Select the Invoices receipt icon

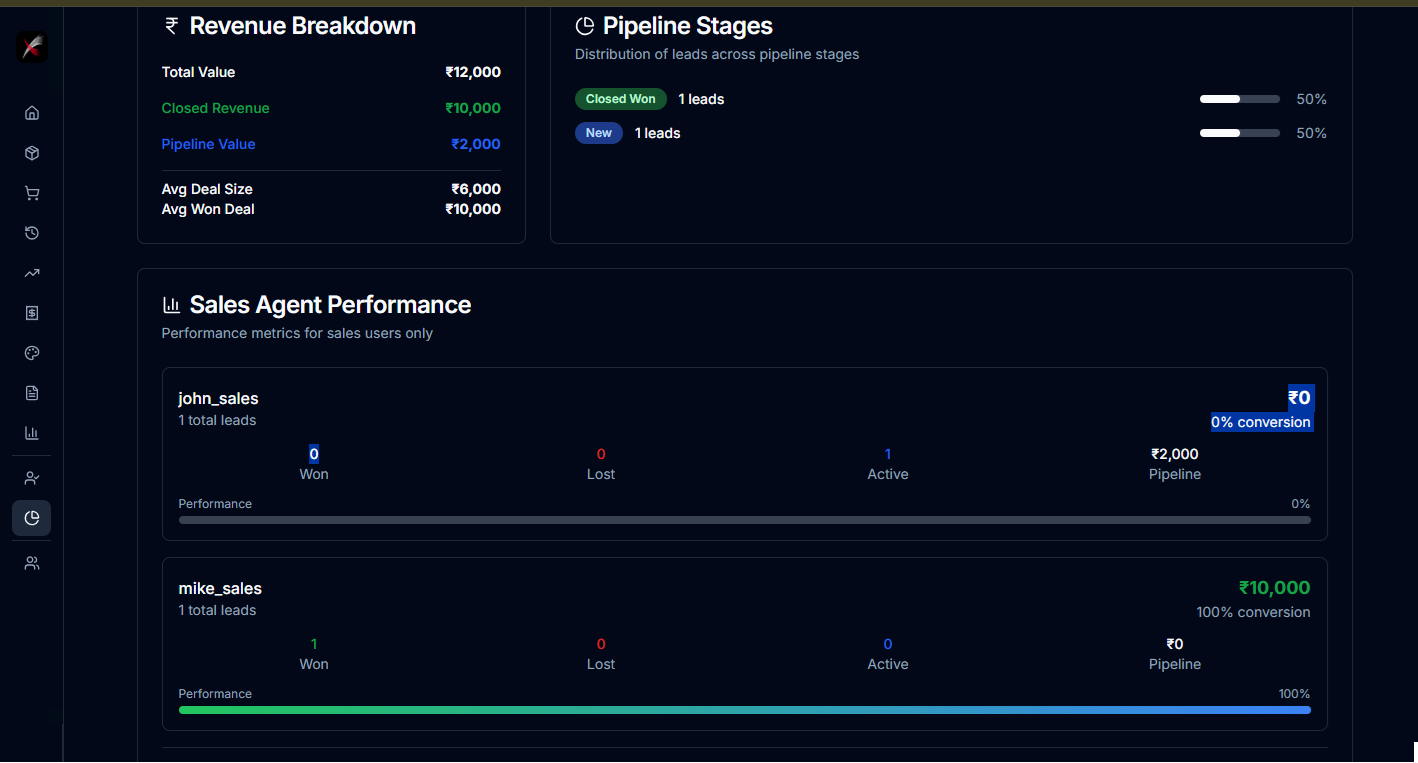click(31, 313)
